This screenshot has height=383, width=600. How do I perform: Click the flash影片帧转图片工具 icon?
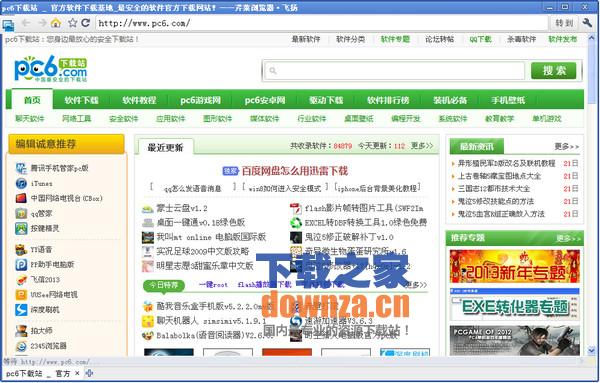point(296,209)
